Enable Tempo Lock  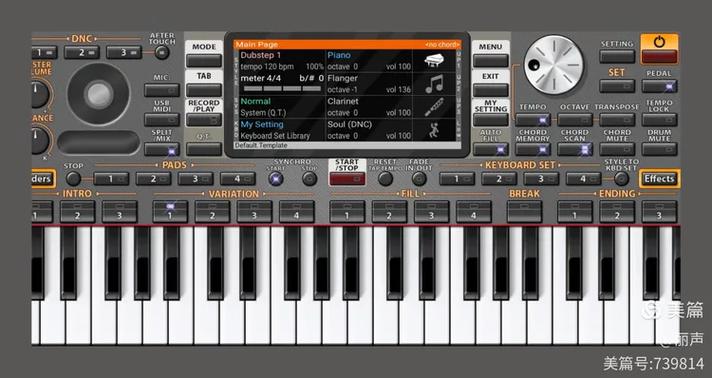click(659, 120)
